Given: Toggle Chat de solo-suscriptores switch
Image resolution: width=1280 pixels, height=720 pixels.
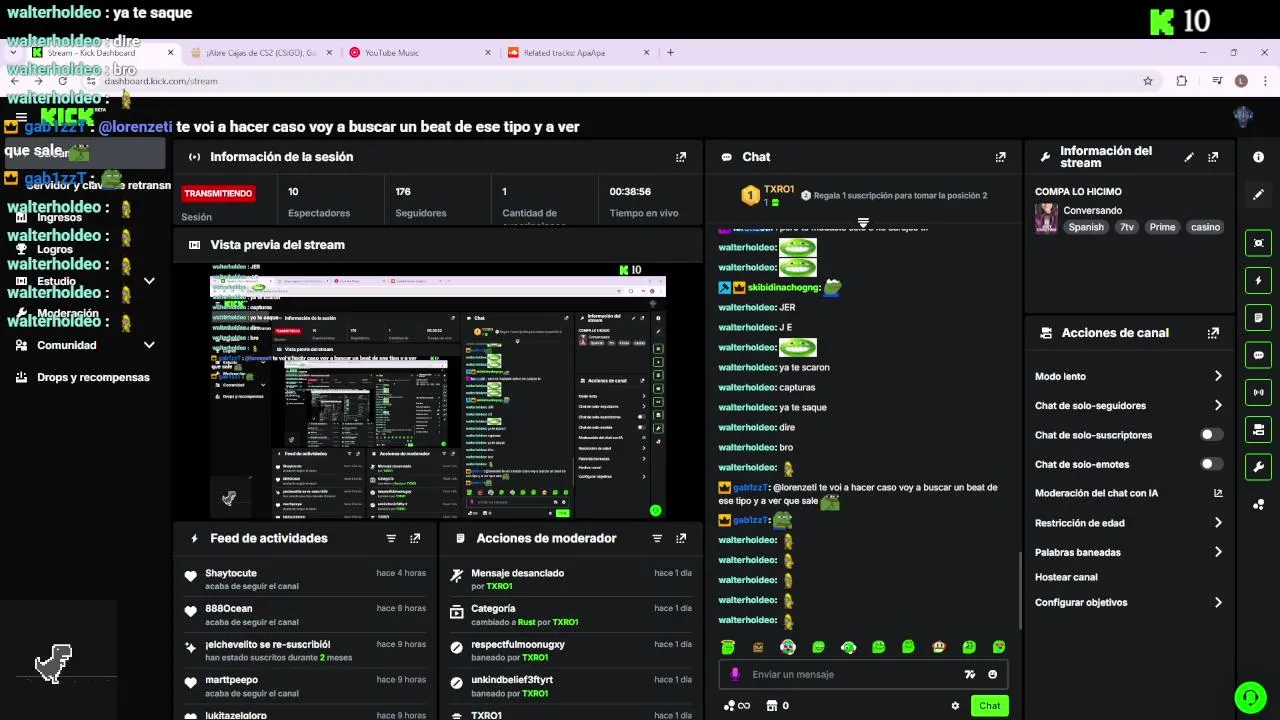Looking at the screenshot, I should [1211, 435].
